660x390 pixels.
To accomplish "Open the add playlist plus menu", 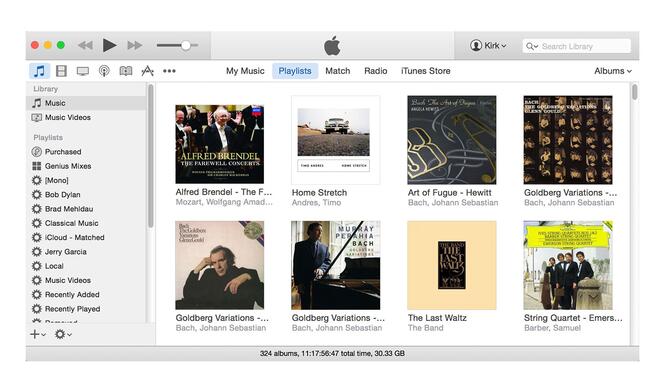I will [x=38, y=334].
